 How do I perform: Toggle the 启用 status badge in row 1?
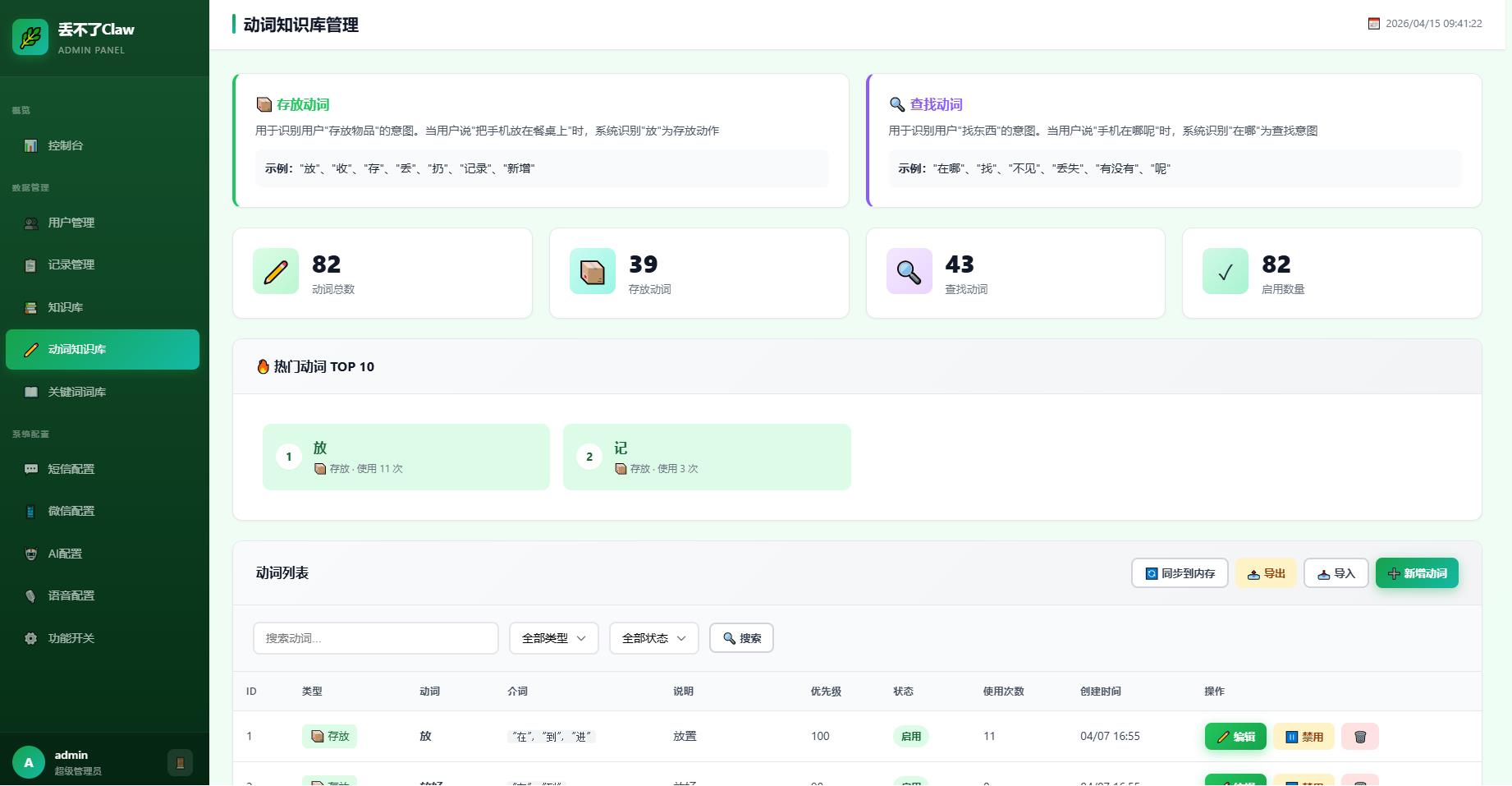(910, 737)
